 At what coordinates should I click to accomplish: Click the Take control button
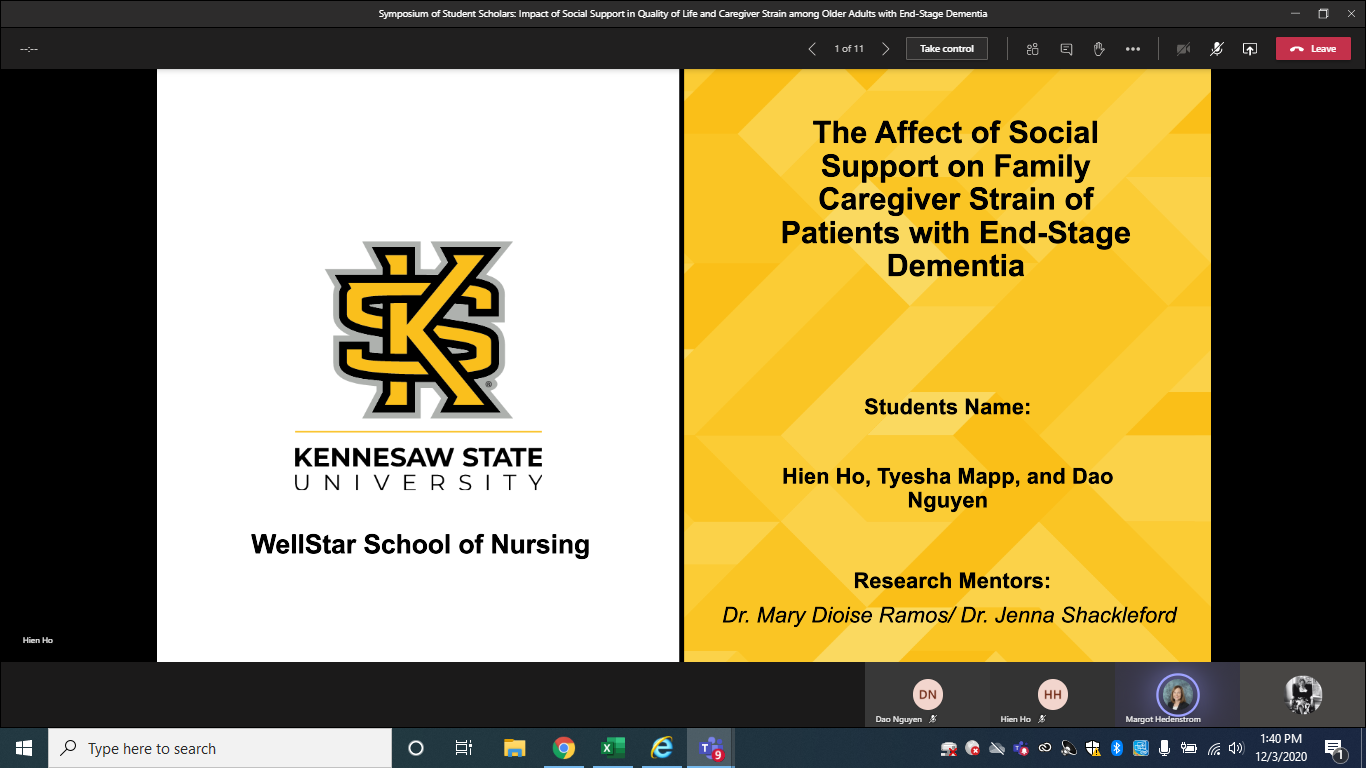[946, 49]
